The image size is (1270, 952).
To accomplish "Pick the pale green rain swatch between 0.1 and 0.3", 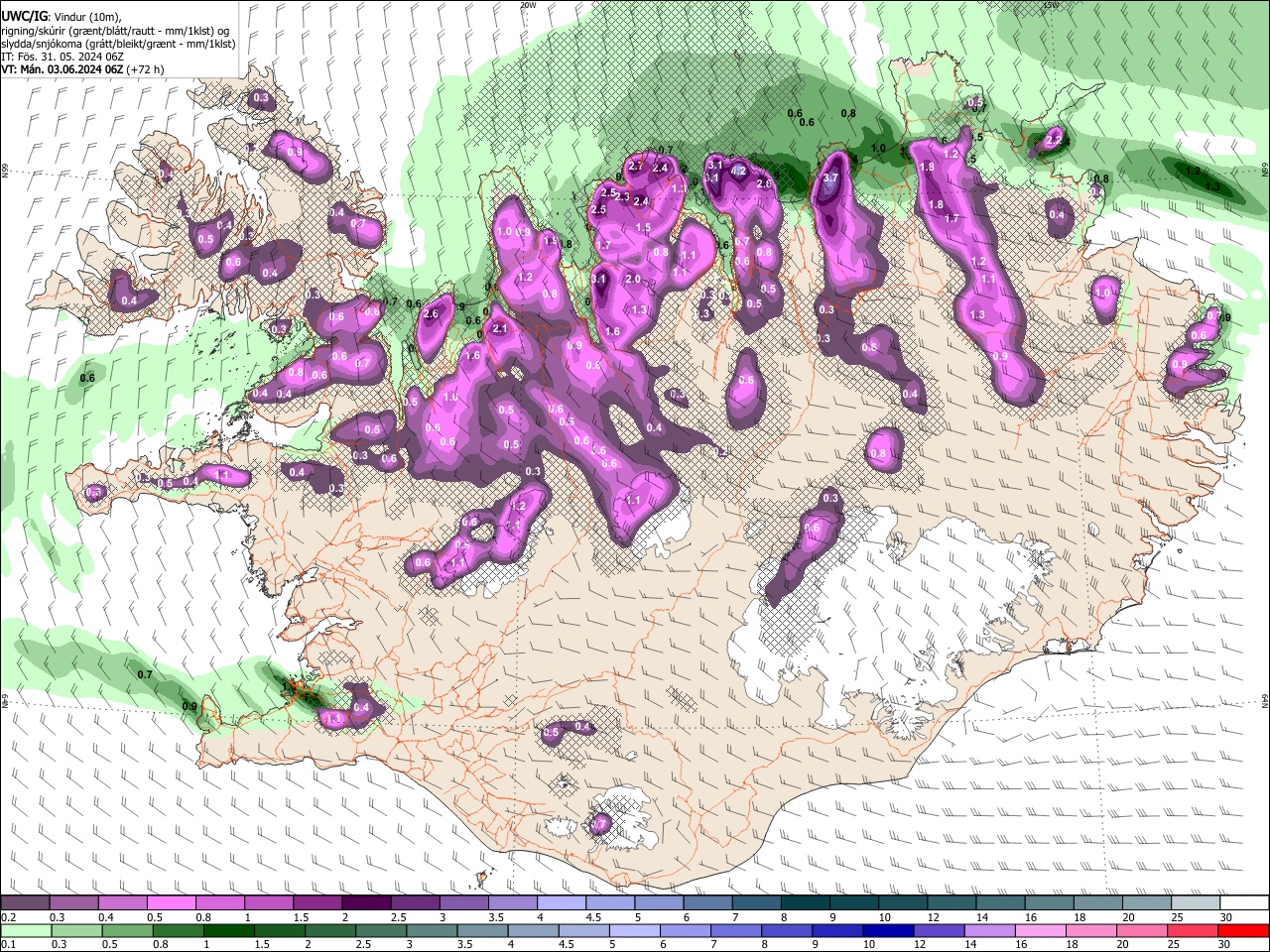I will point(25,931).
